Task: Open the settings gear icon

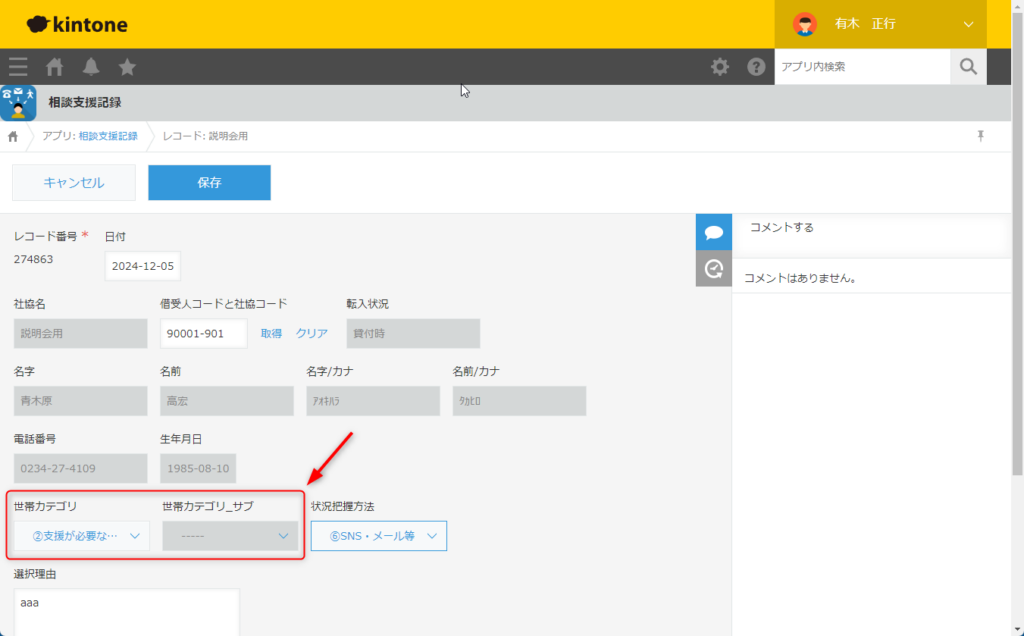Action: 720,67
